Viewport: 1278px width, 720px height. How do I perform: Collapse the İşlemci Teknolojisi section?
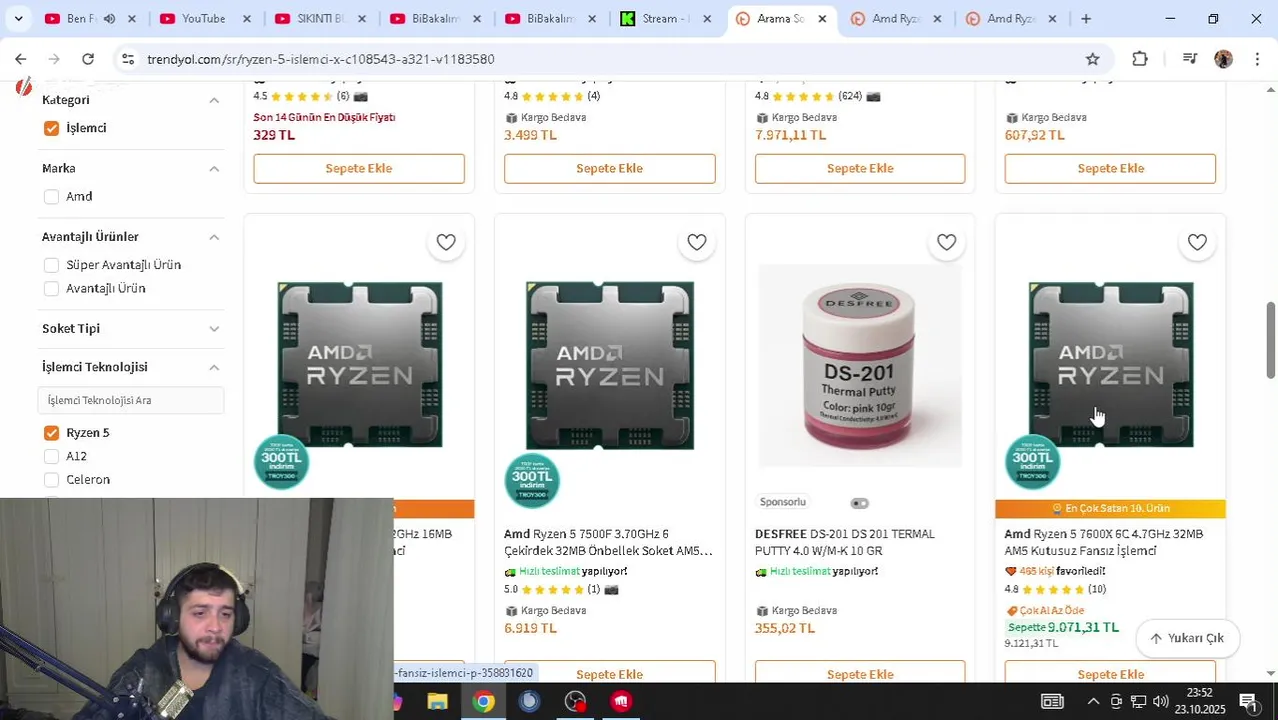214,367
